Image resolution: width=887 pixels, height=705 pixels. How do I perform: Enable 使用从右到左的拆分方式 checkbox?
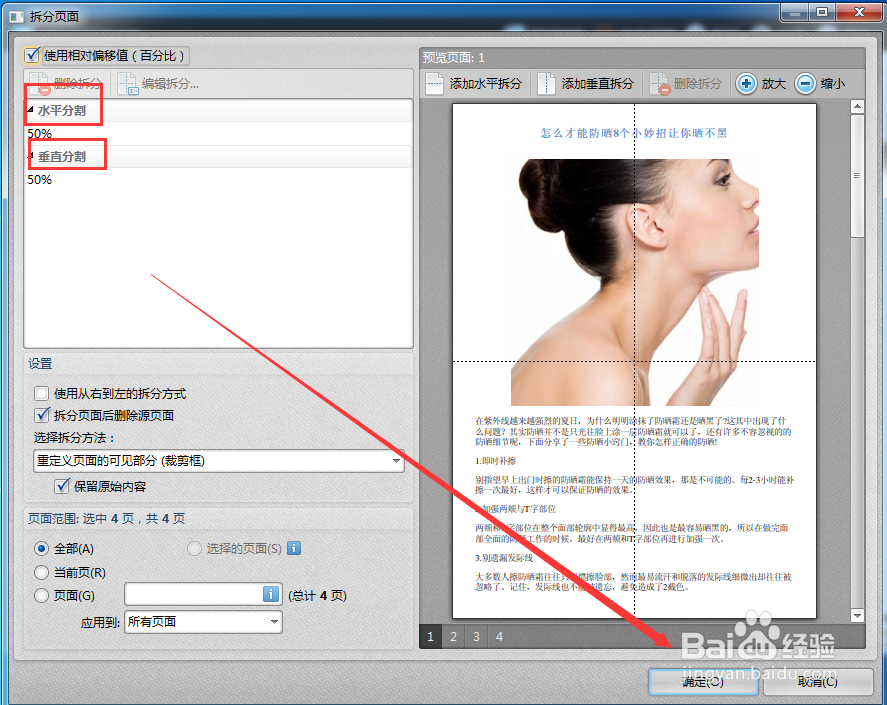[41, 393]
